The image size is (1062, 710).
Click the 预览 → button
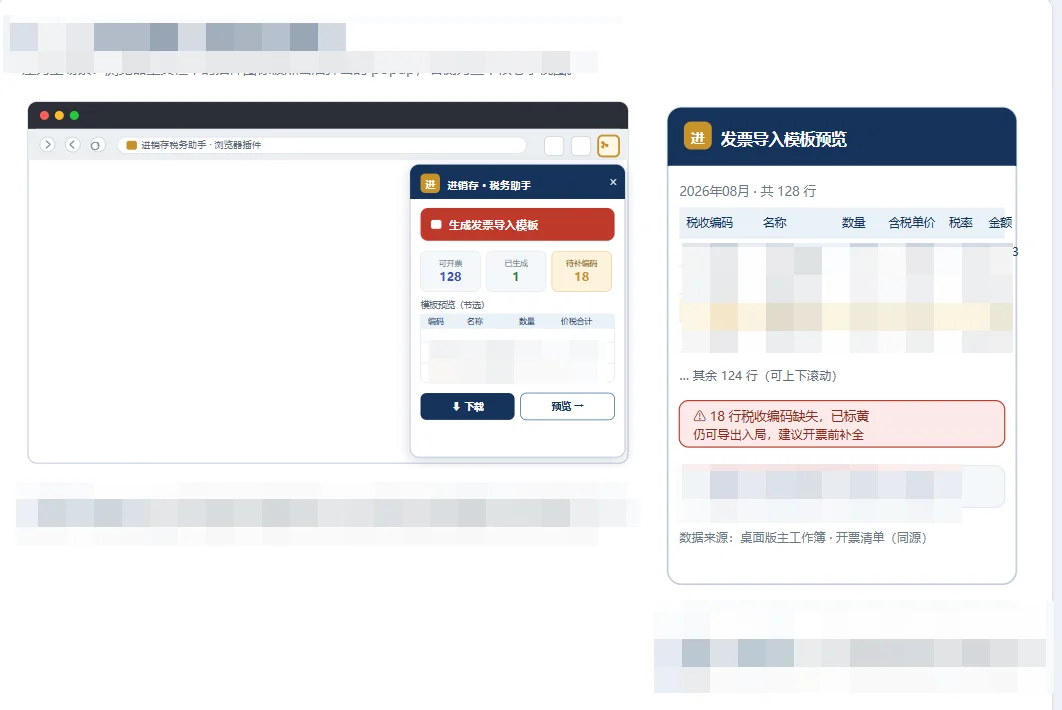point(568,406)
